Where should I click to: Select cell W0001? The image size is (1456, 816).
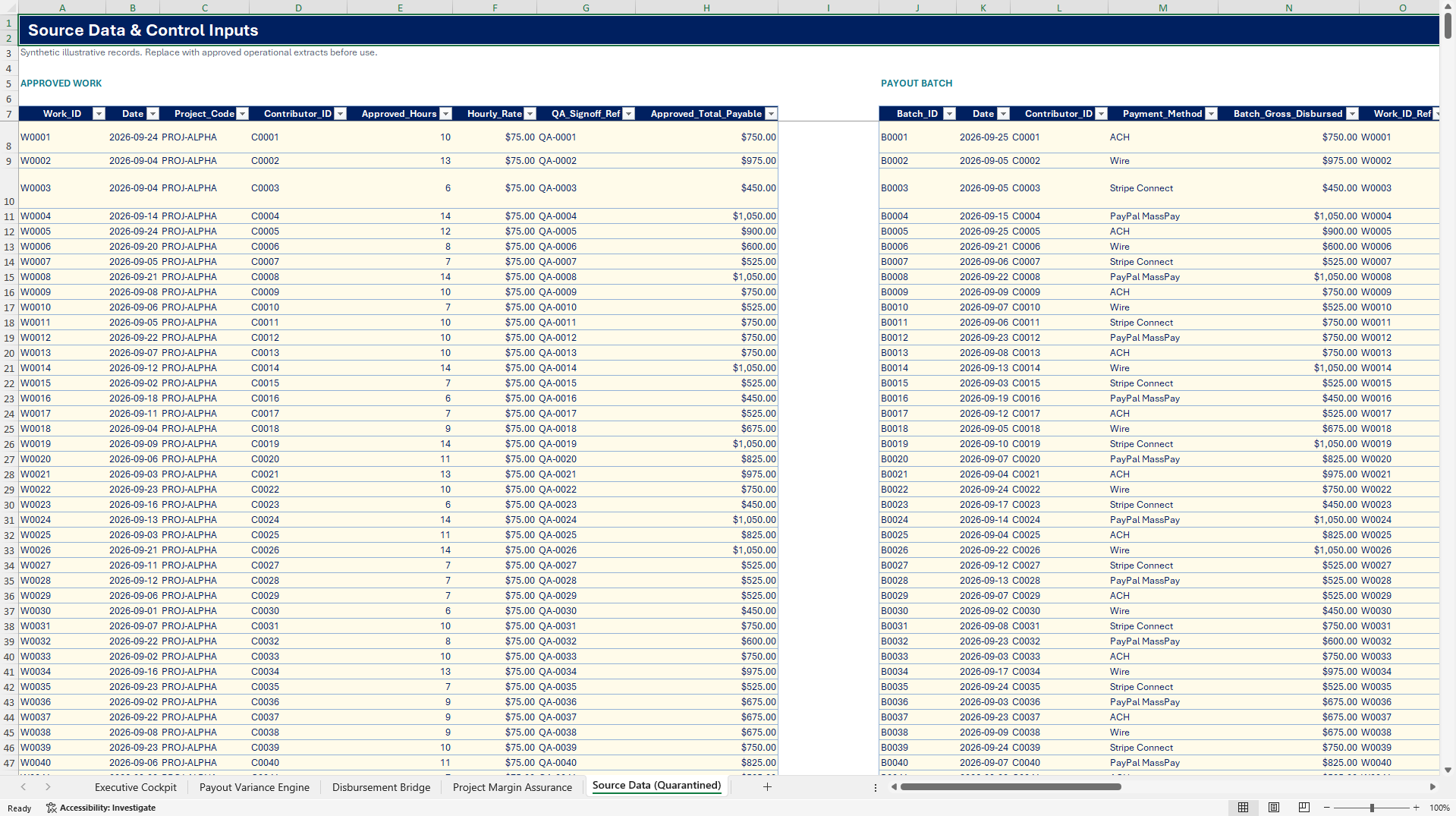click(62, 137)
